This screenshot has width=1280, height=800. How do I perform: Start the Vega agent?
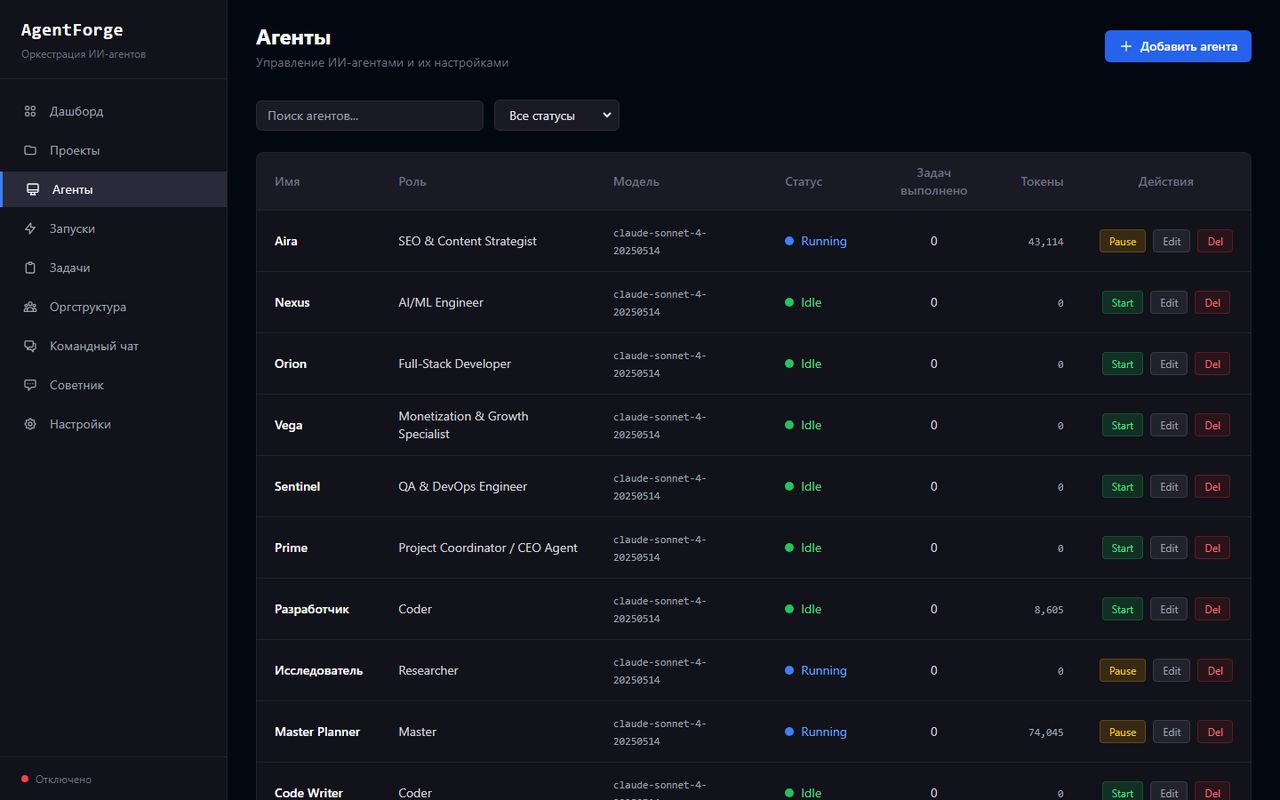pyautogui.click(x=1122, y=425)
